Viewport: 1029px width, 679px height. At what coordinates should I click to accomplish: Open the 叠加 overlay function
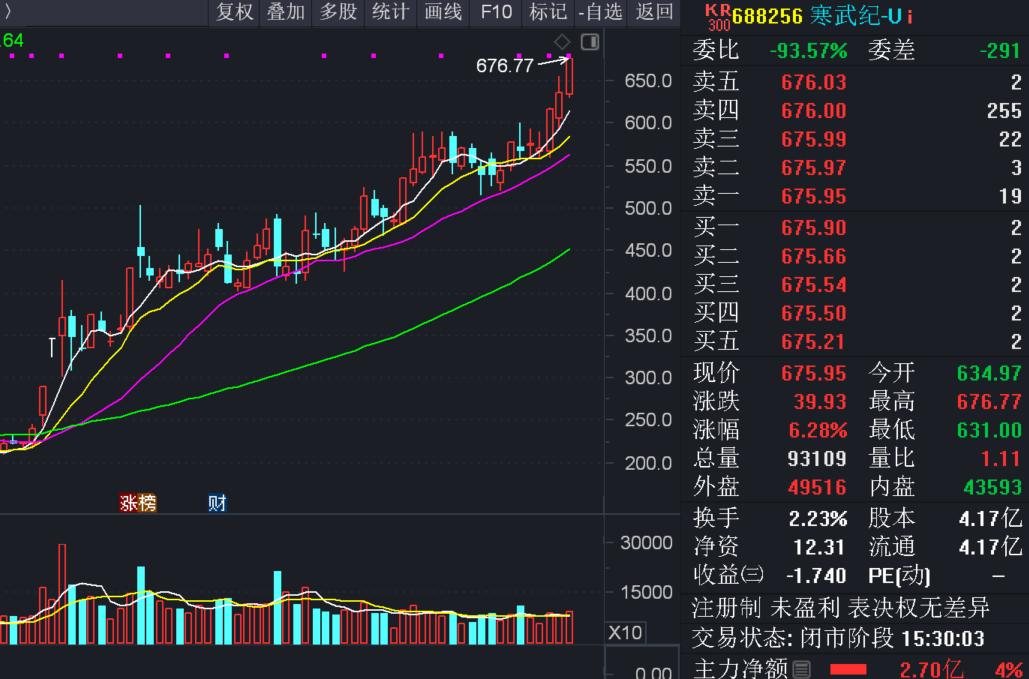coord(285,14)
